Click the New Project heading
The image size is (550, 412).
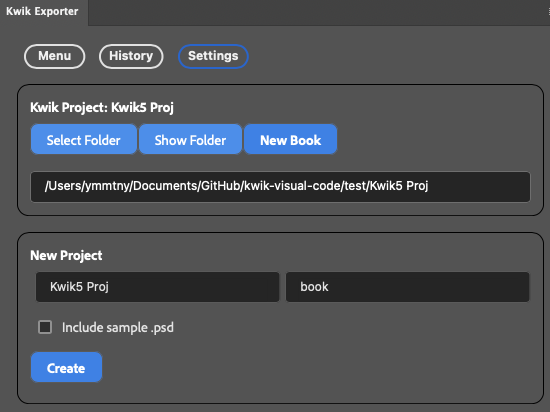(66, 255)
